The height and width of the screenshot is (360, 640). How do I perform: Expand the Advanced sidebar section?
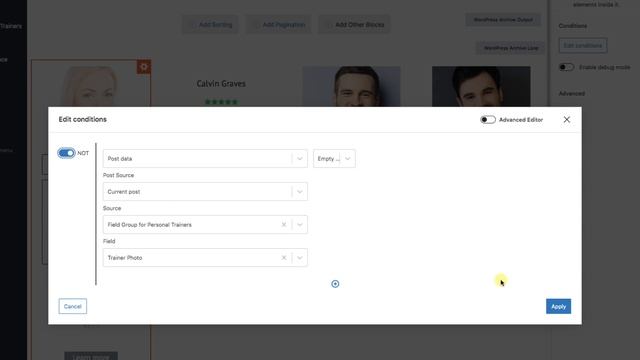click(571, 93)
